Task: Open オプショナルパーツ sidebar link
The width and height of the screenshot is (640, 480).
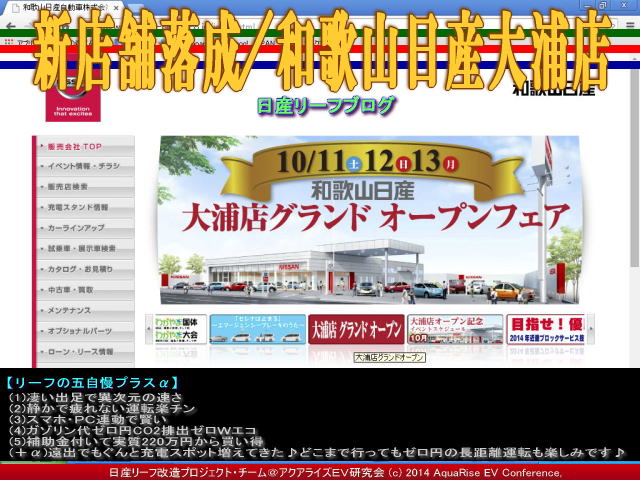Action: (85, 331)
